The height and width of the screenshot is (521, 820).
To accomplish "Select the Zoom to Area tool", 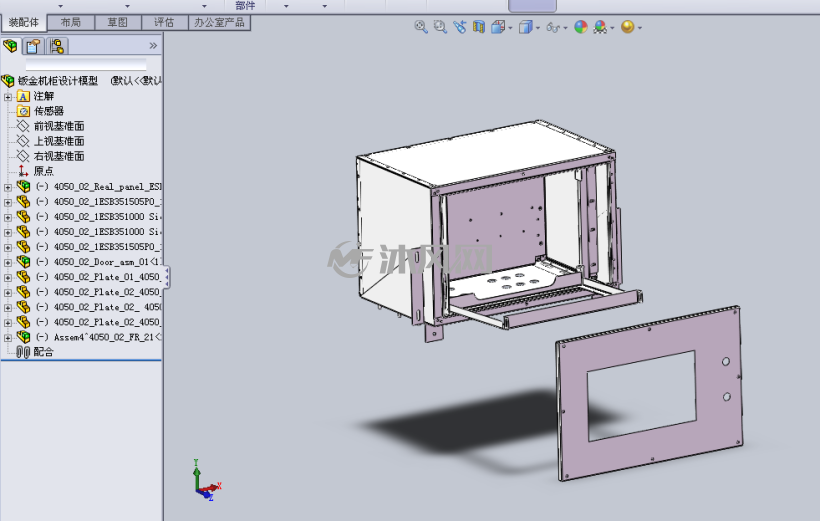I will click(440, 27).
